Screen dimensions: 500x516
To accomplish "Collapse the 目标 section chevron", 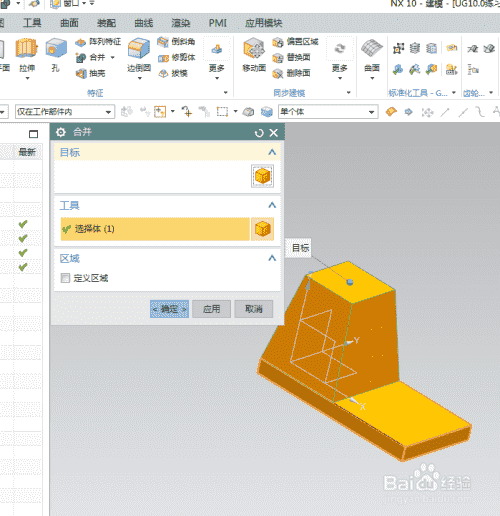I will (272, 152).
